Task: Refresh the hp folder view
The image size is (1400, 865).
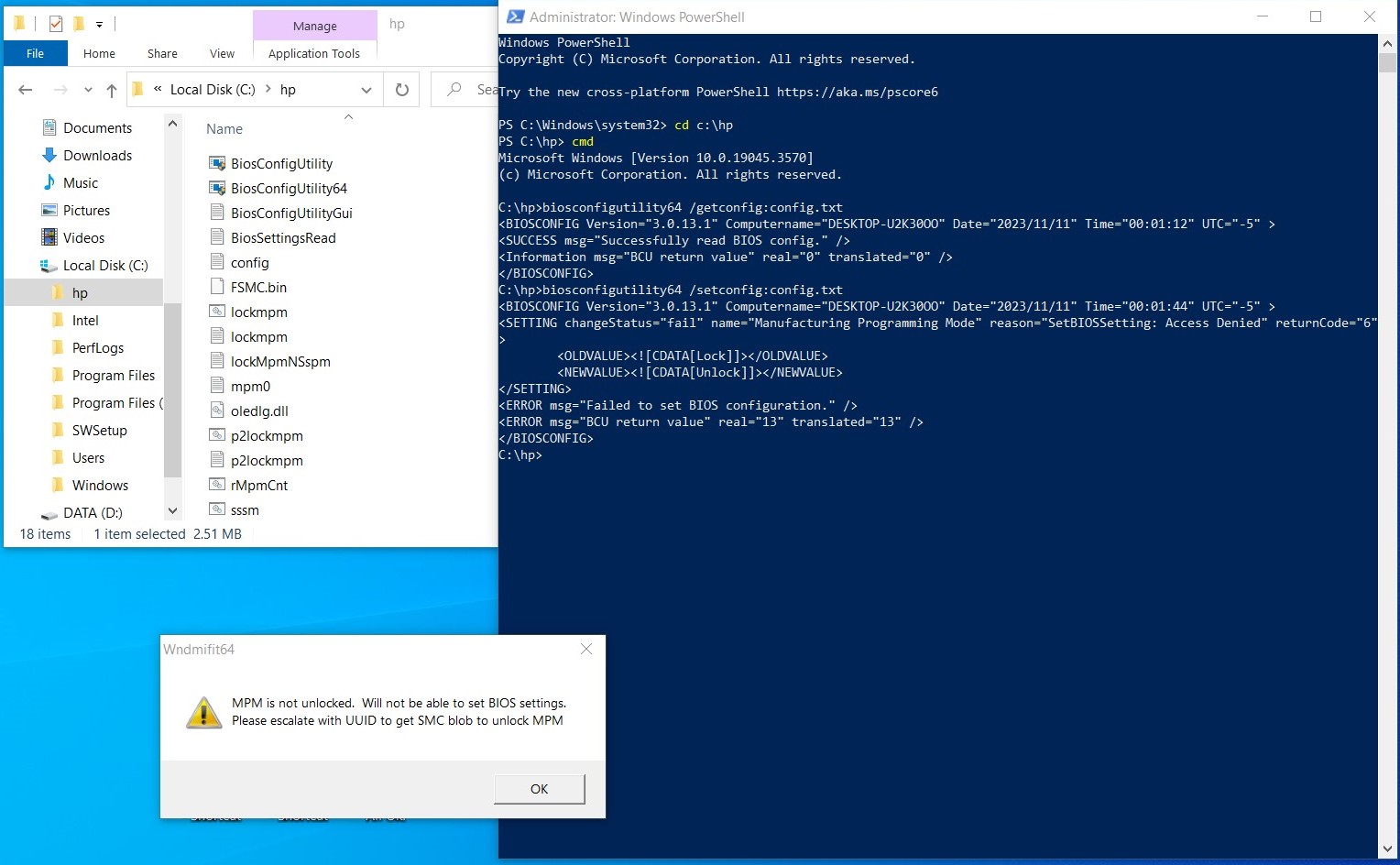Action: click(x=401, y=90)
